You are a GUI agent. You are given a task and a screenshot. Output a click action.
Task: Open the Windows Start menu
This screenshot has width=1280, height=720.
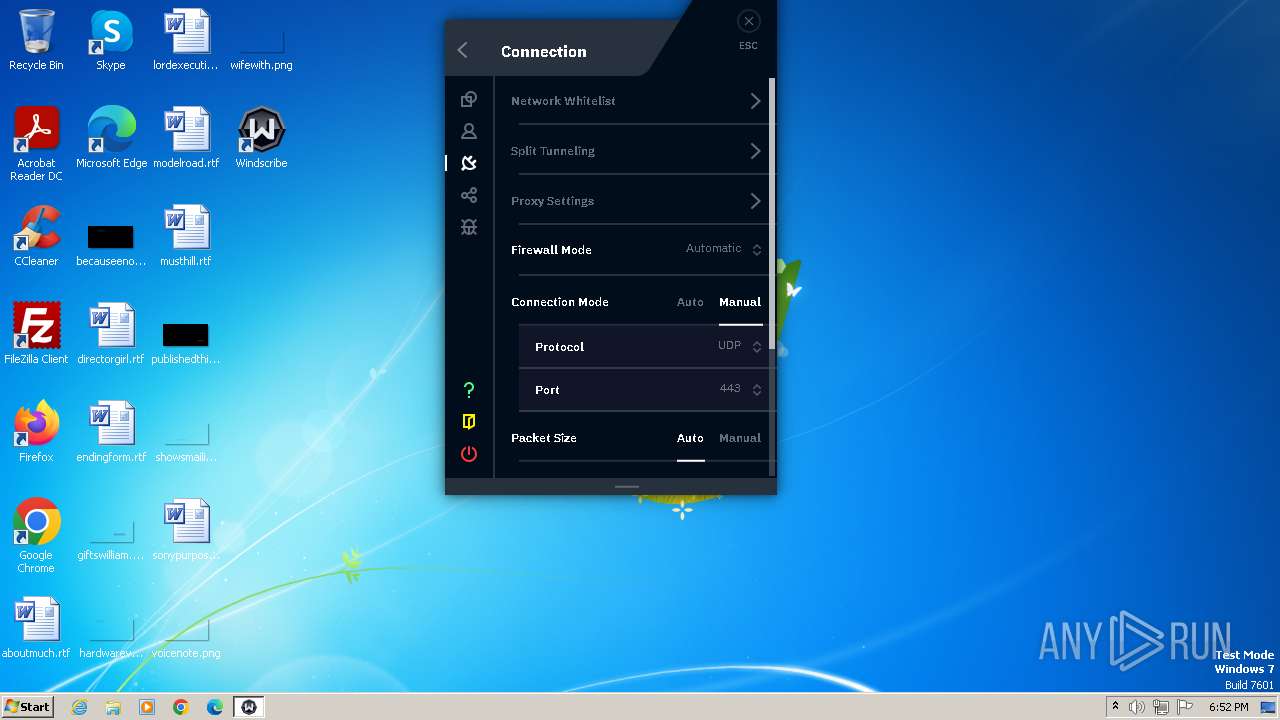click(x=28, y=707)
